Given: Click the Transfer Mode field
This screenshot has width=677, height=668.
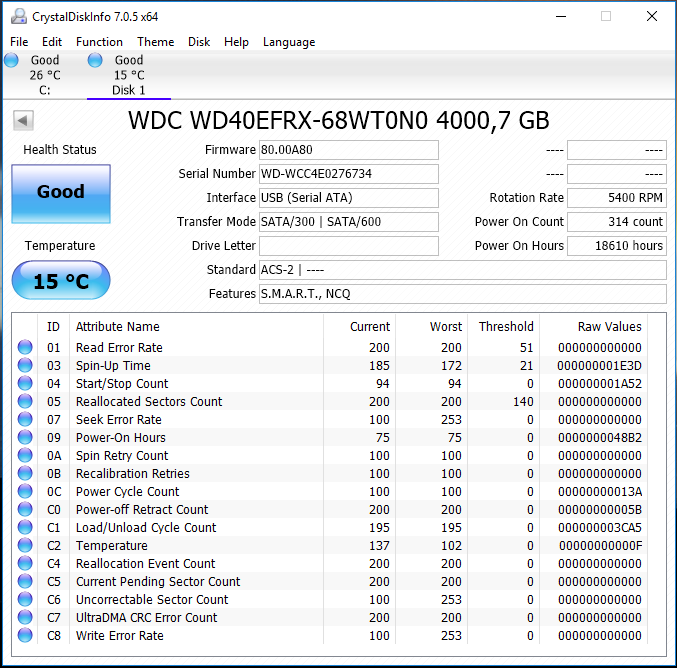Looking at the screenshot, I should point(348,222).
